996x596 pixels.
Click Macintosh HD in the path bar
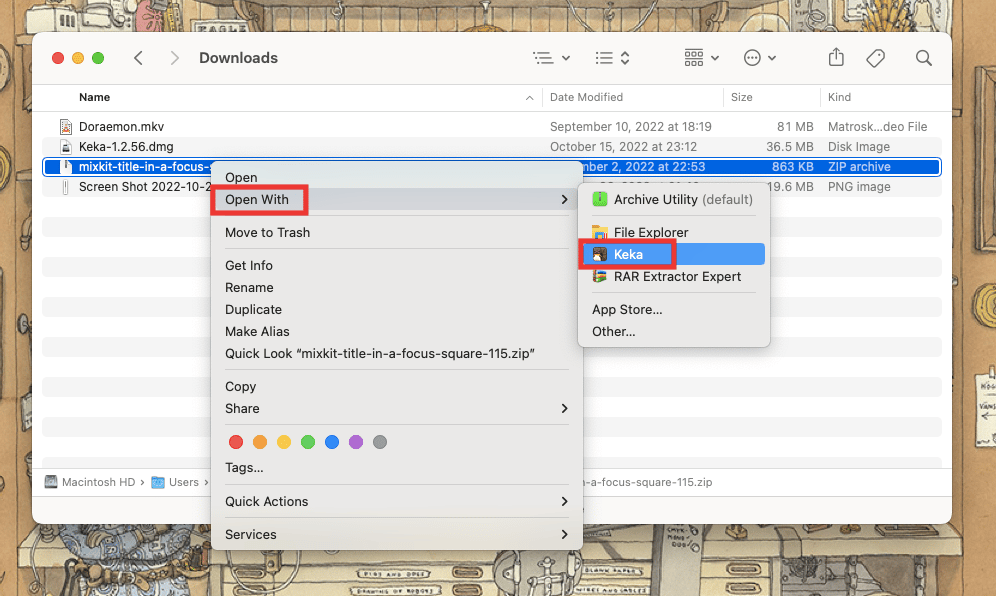click(98, 482)
